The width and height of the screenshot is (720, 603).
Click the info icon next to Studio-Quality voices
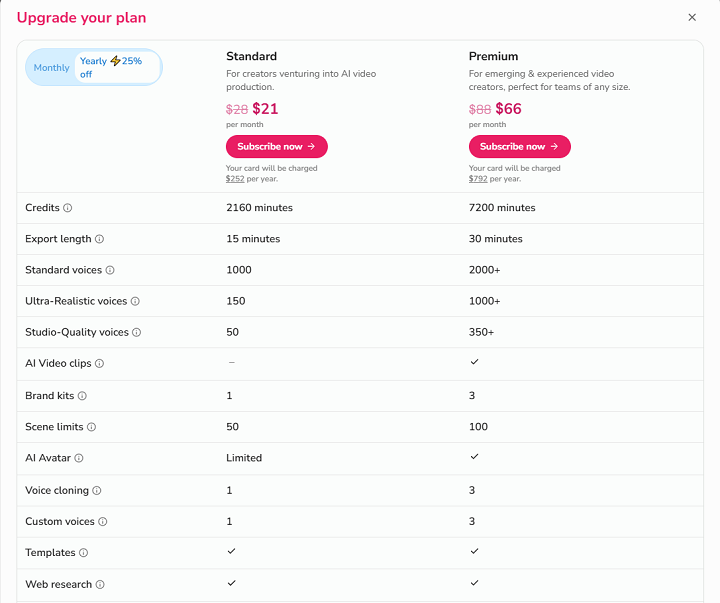click(x=137, y=332)
